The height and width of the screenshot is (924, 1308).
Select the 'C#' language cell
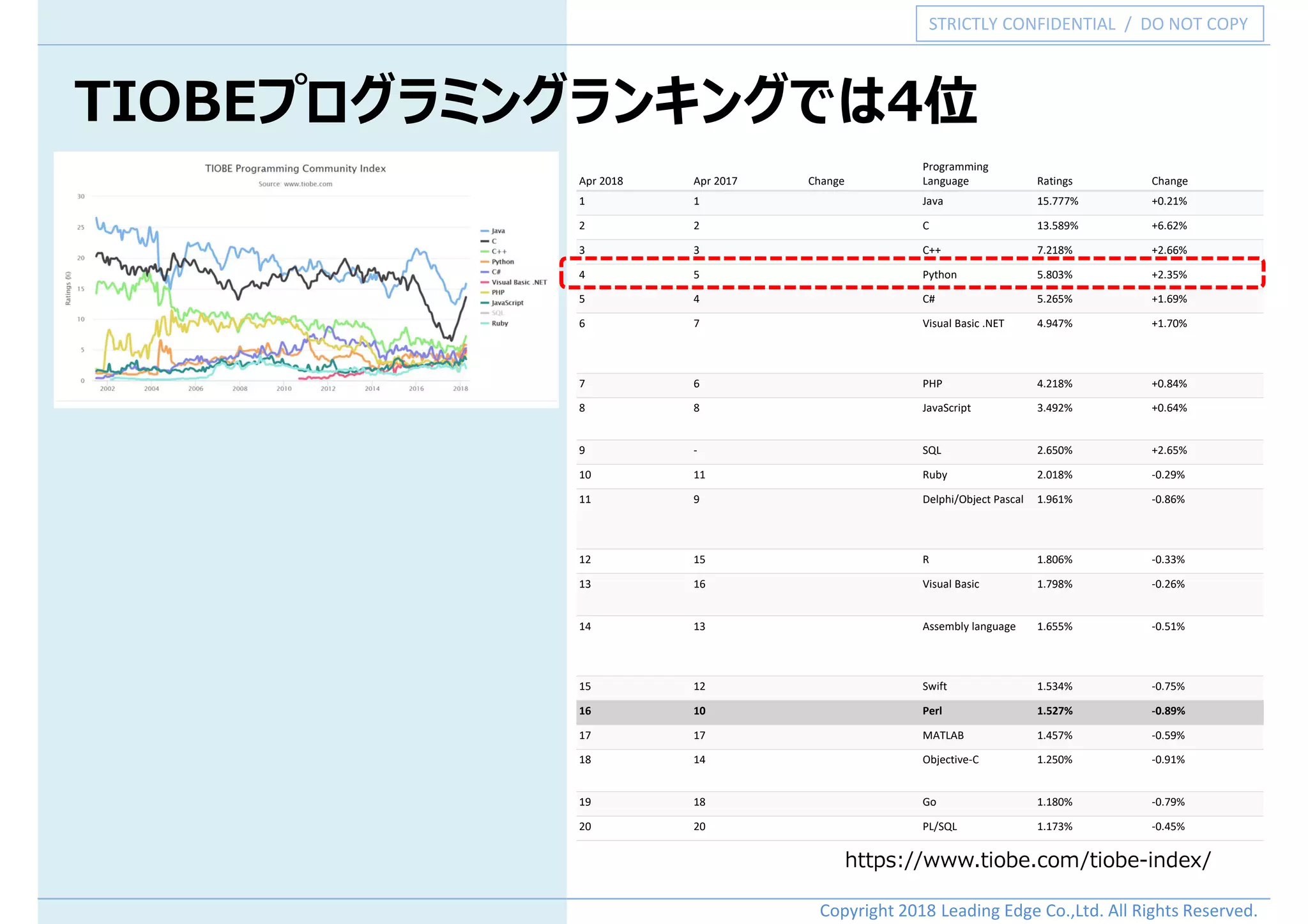coord(928,299)
